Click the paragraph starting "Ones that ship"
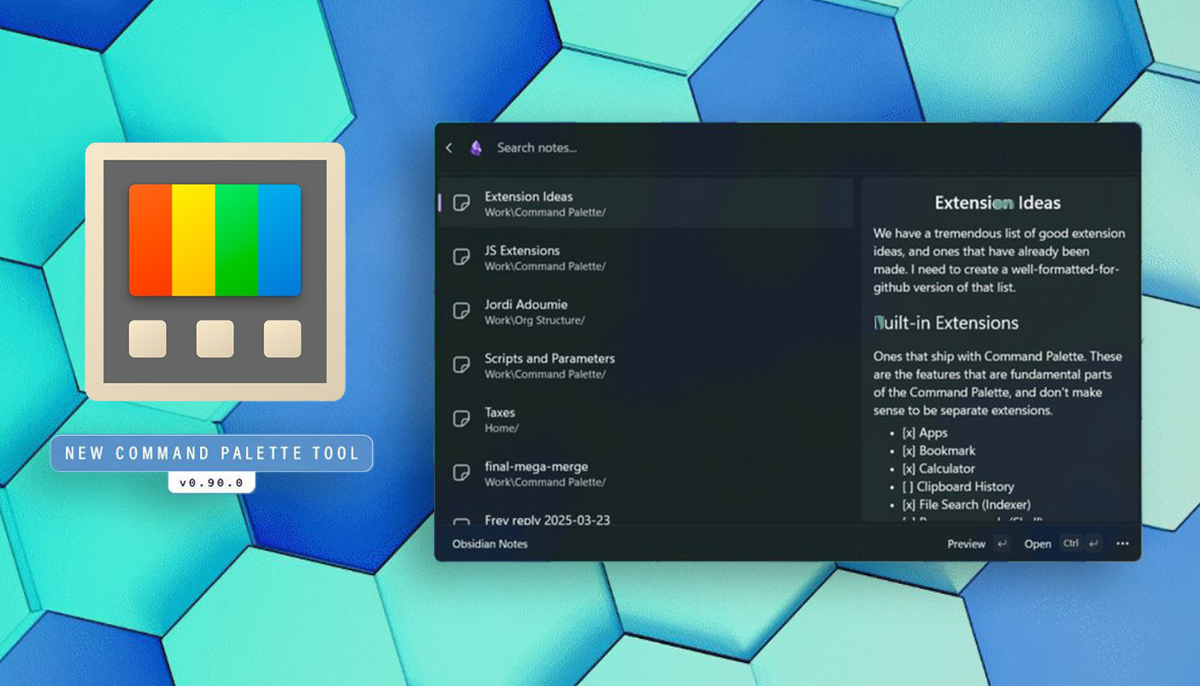1200x686 pixels. (x=998, y=383)
